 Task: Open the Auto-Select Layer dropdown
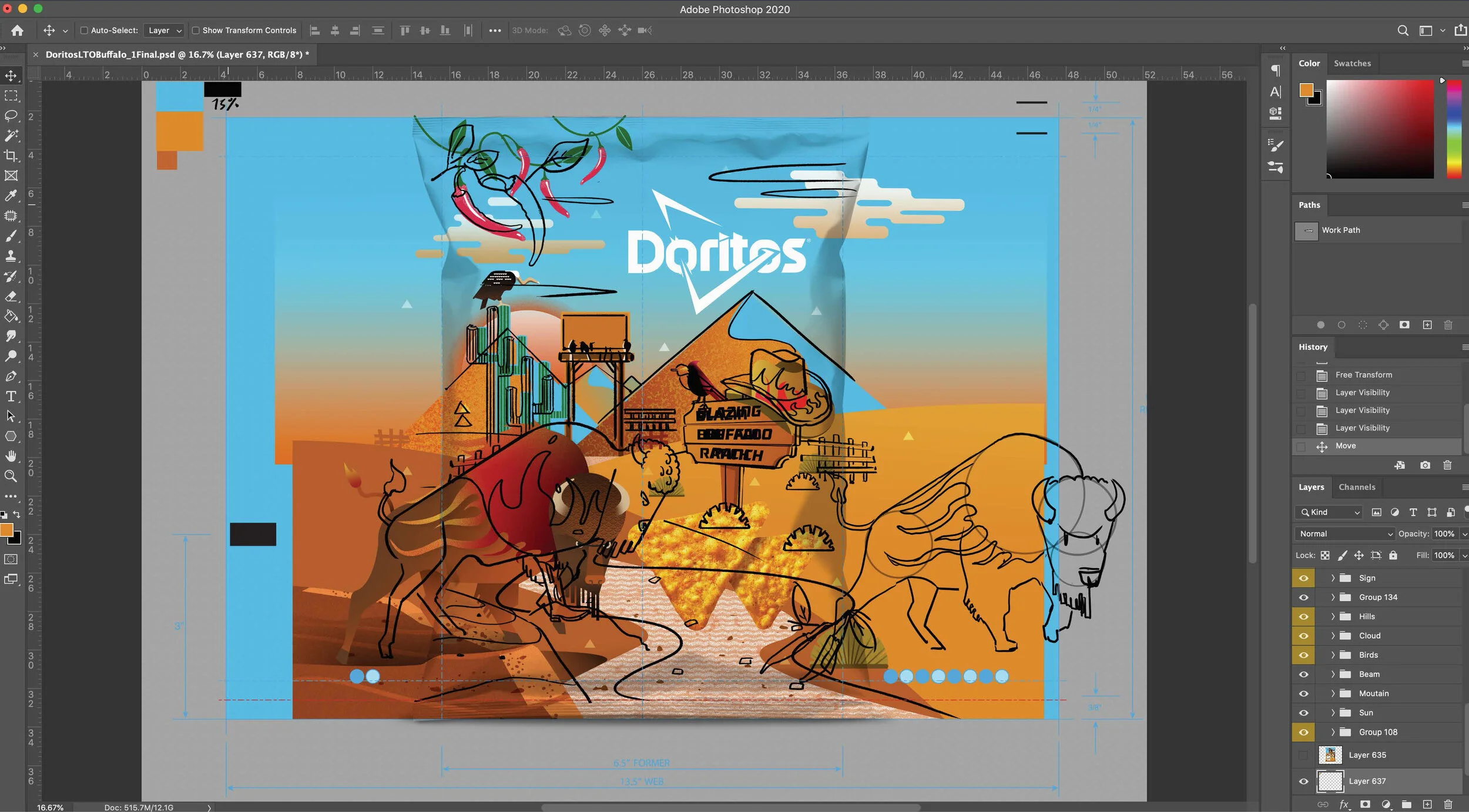click(164, 31)
